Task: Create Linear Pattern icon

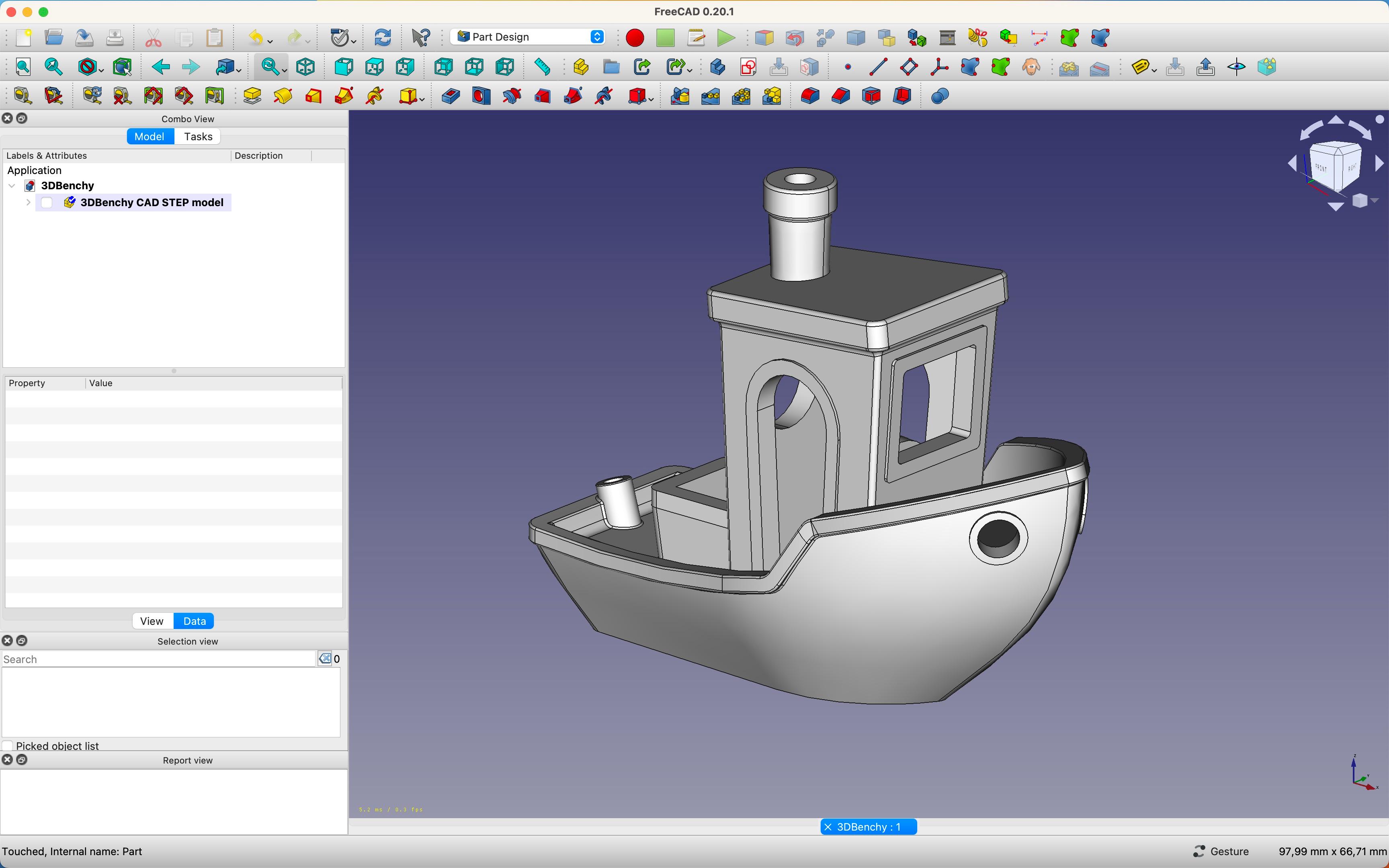Action: 711,96
